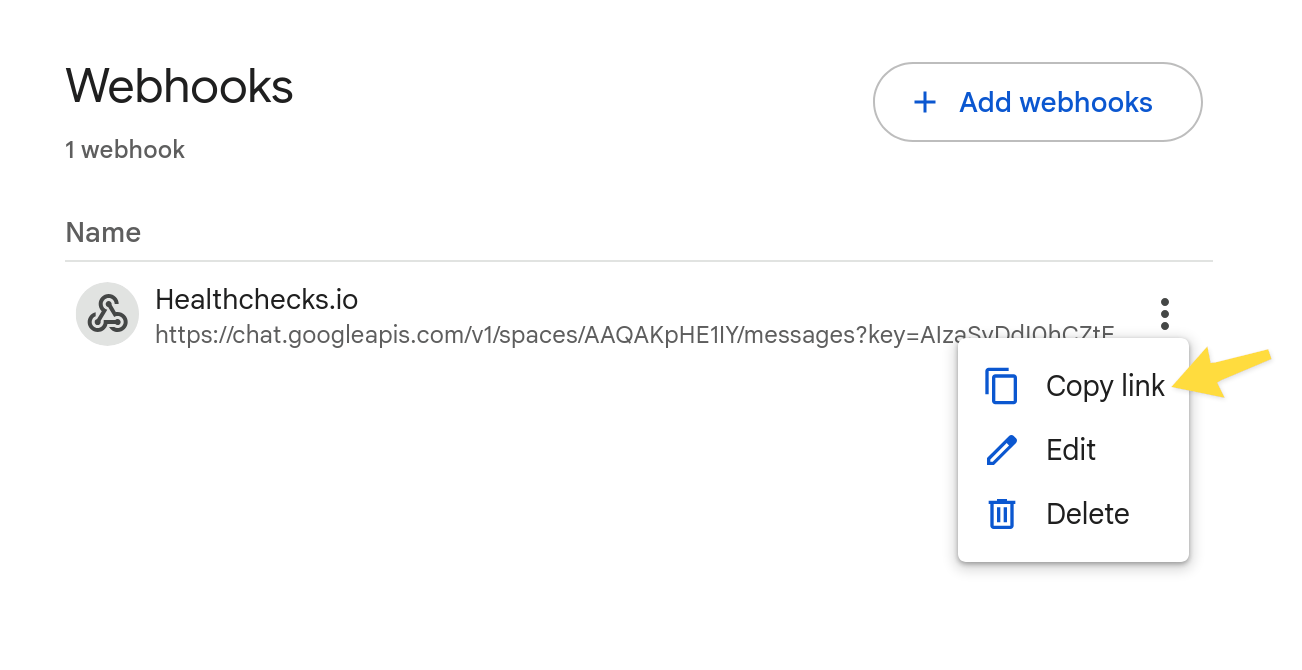
Task: Choose Delete from the webhook menu
Action: click(1088, 513)
